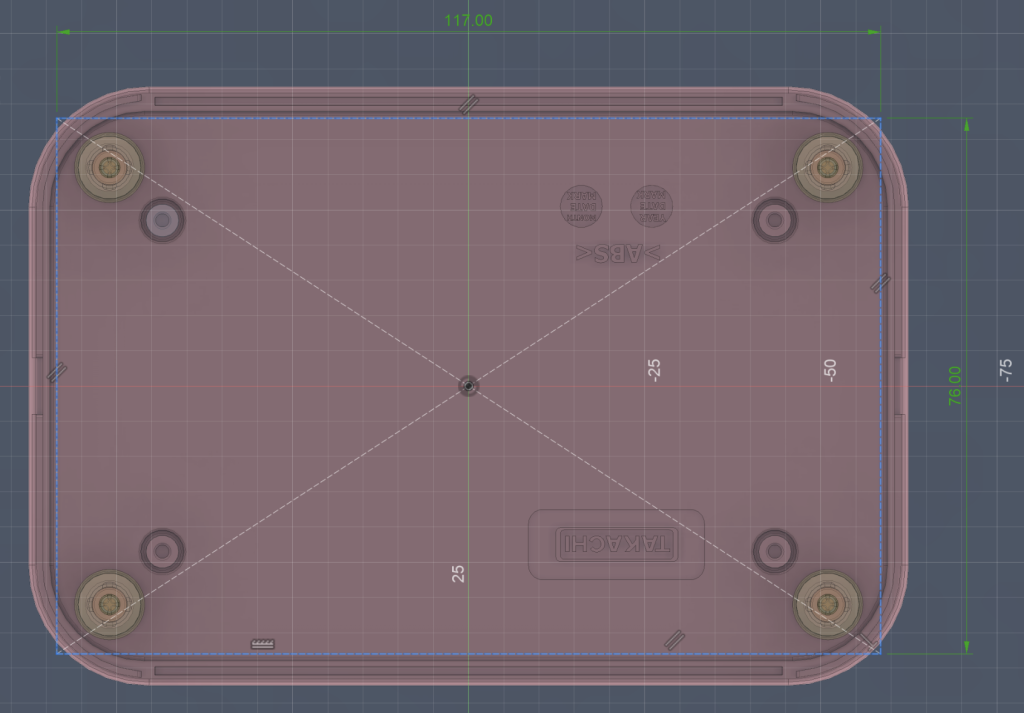The height and width of the screenshot is (713, 1024).
Task: Click the -25 axis grid label
Action: (654, 370)
